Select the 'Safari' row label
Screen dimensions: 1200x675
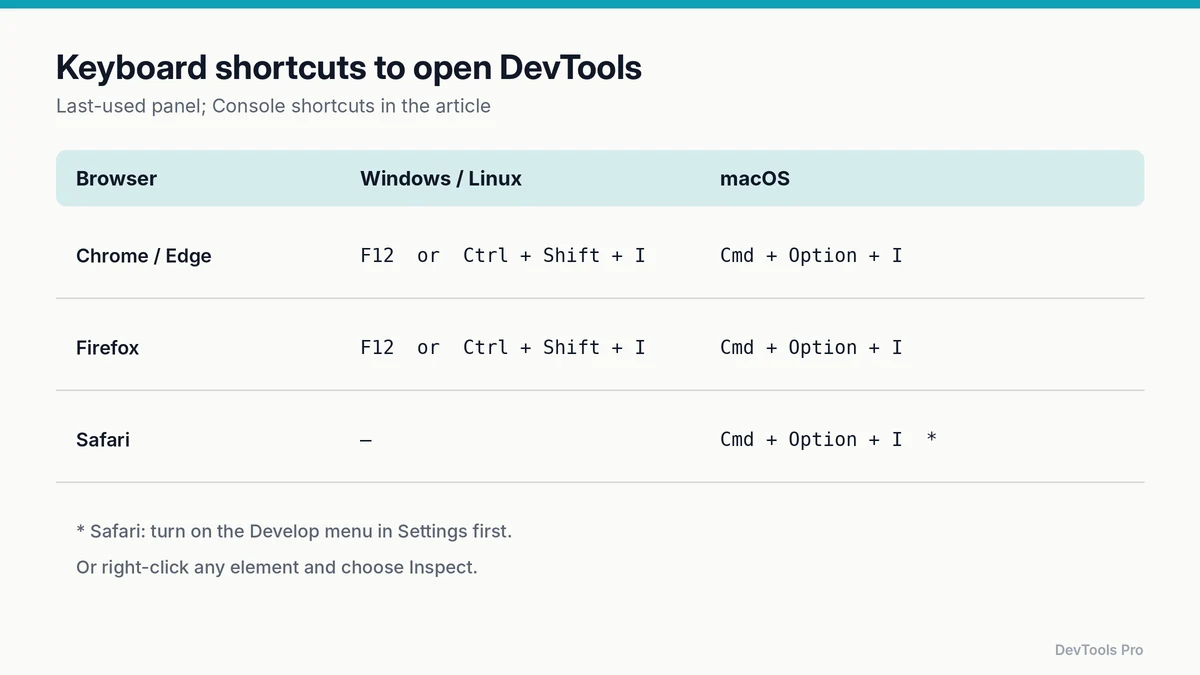(x=103, y=440)
